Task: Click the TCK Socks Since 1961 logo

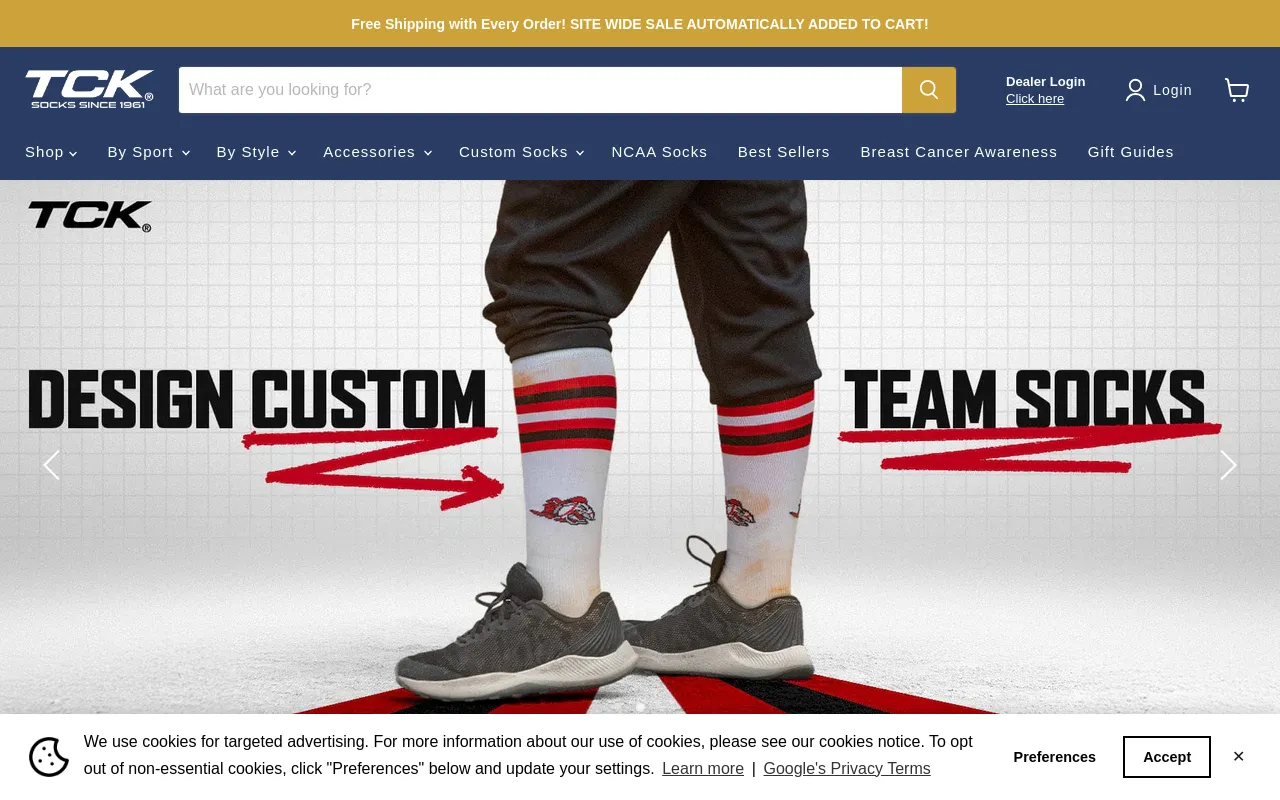Action: pyautogui.click(x=90, y=89)
